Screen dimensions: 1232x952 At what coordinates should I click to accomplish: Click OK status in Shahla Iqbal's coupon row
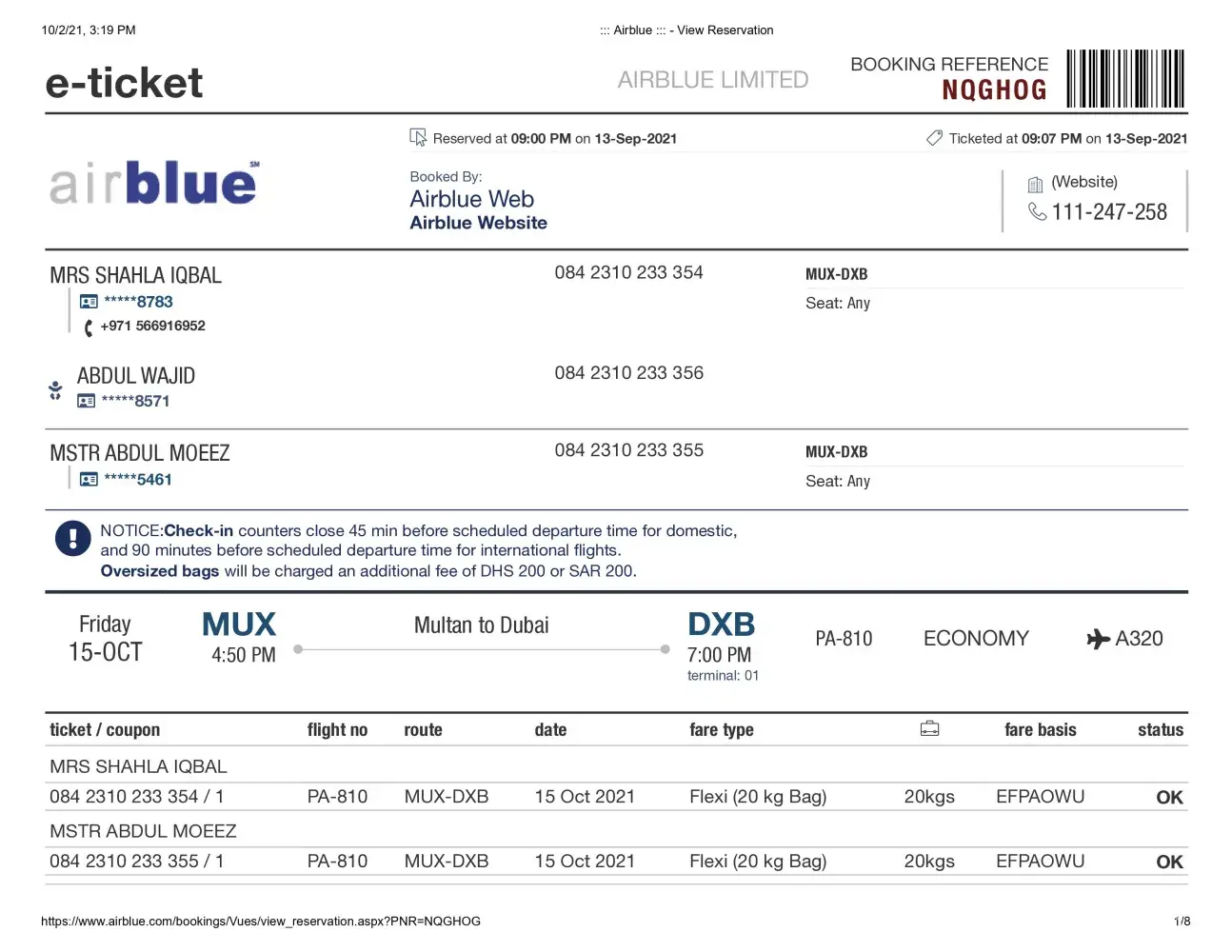1170,798
